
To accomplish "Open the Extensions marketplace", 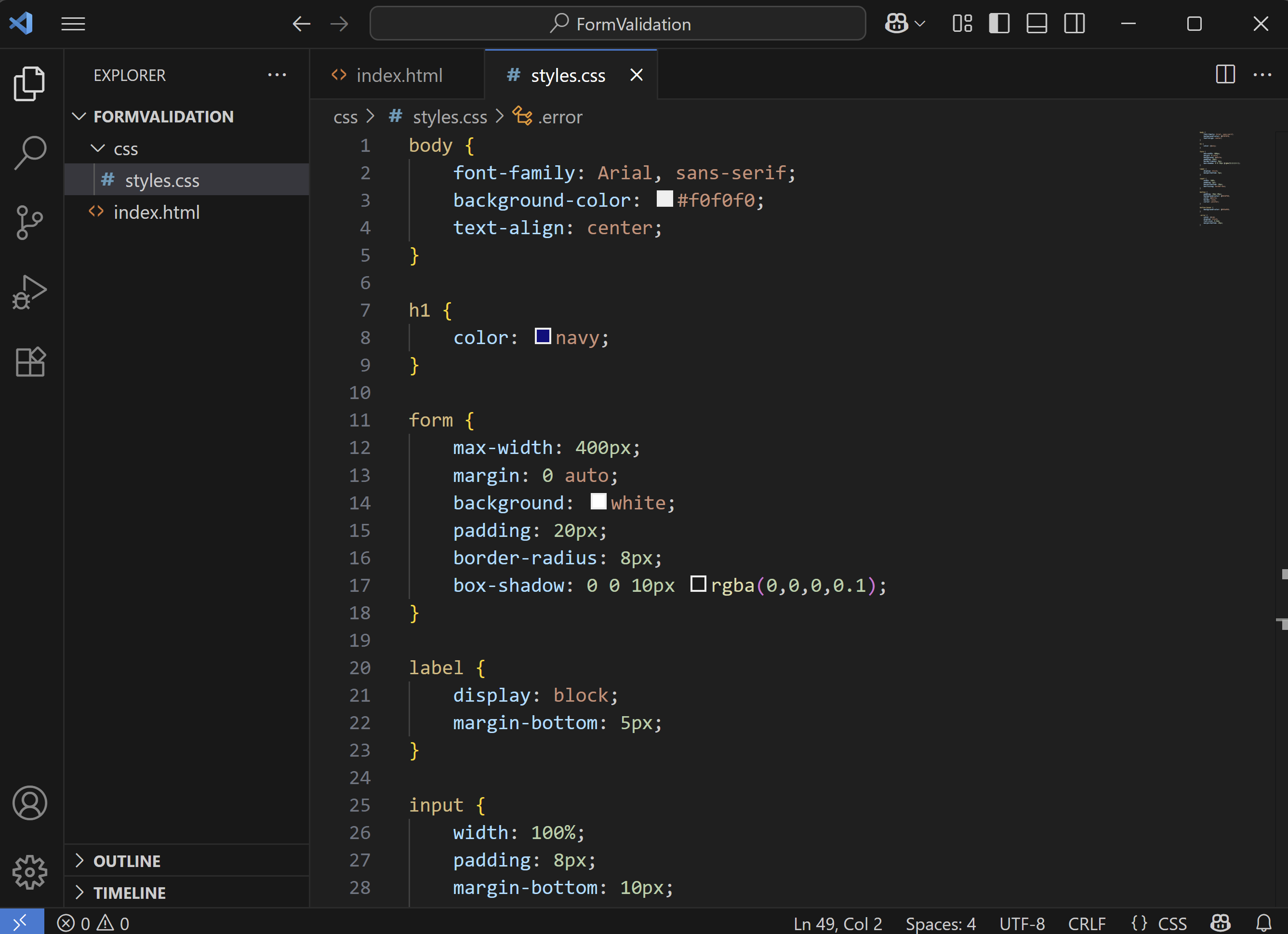I will (x=29, y=362).
